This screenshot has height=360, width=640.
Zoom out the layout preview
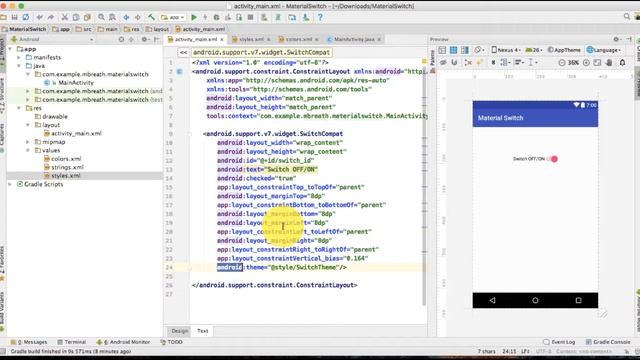pos(562,62)
